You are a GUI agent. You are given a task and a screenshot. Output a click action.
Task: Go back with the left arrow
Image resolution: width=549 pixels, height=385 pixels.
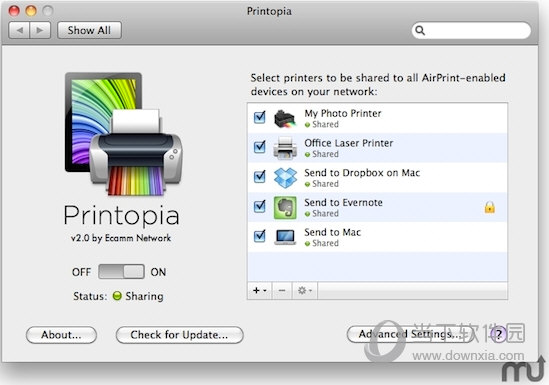[19, 30]
